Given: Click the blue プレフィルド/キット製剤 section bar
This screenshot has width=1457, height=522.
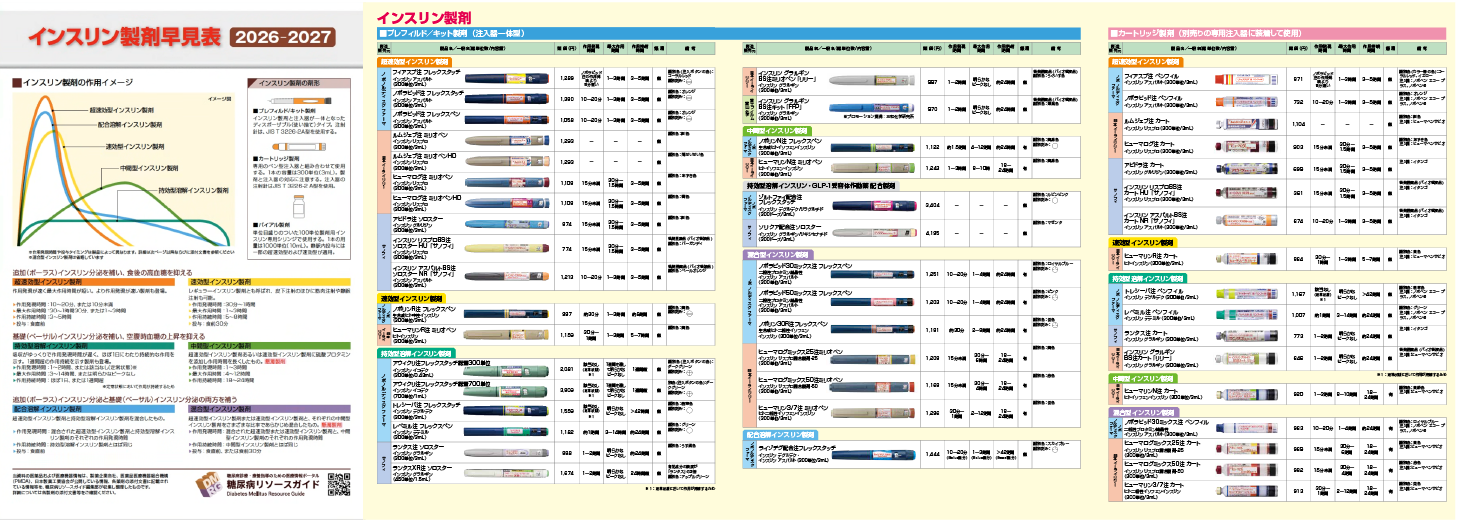Looking at the screenshot, I should tap(728, 33).
